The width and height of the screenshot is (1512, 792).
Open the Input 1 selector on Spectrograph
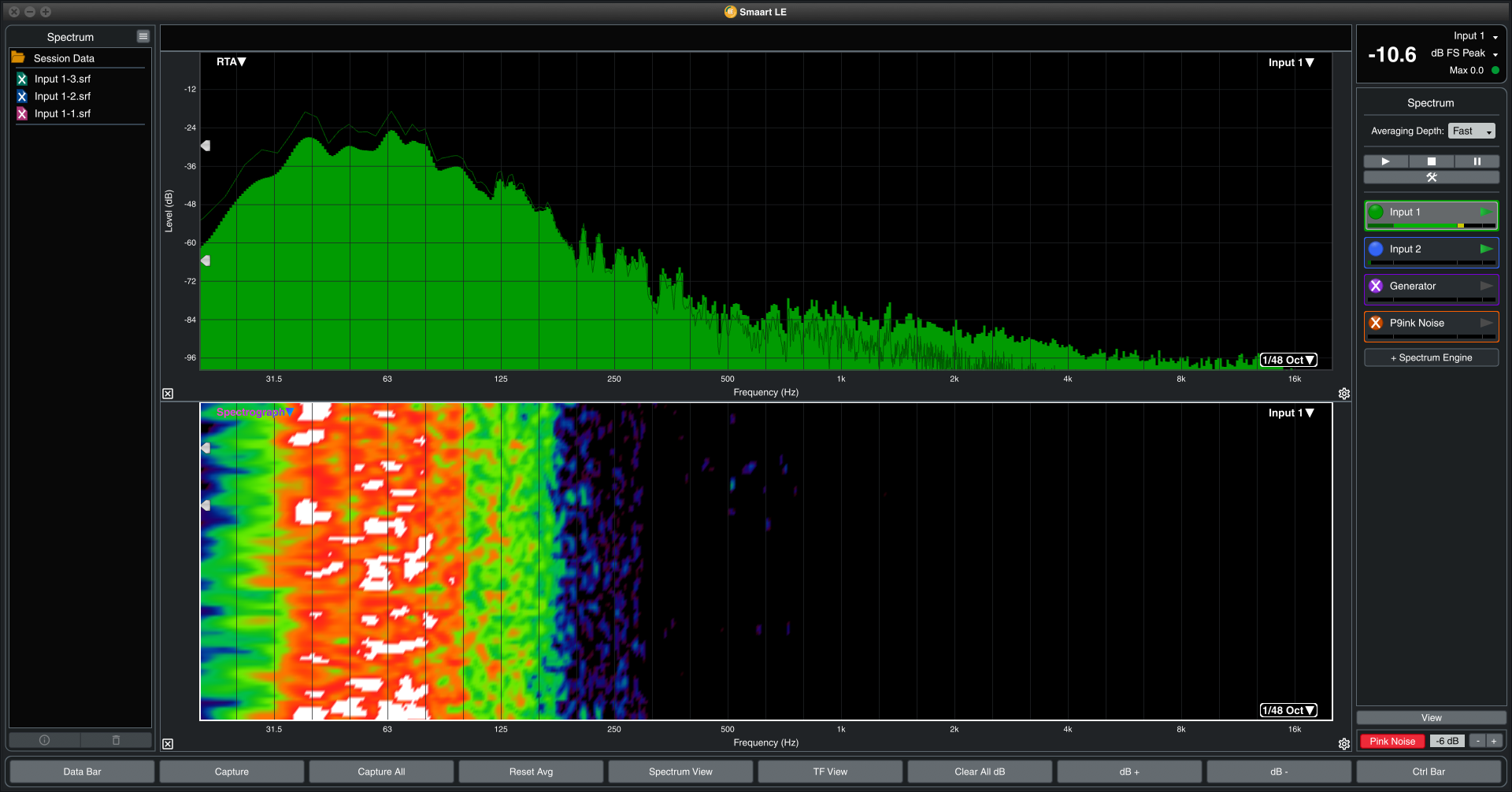pos(1291,413)
